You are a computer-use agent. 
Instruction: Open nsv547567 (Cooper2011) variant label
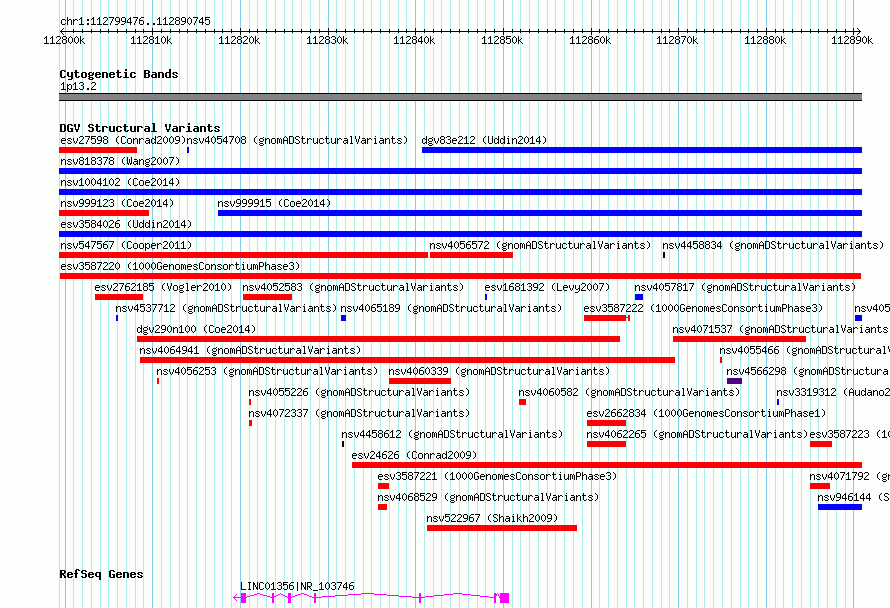tap(126, 245)
